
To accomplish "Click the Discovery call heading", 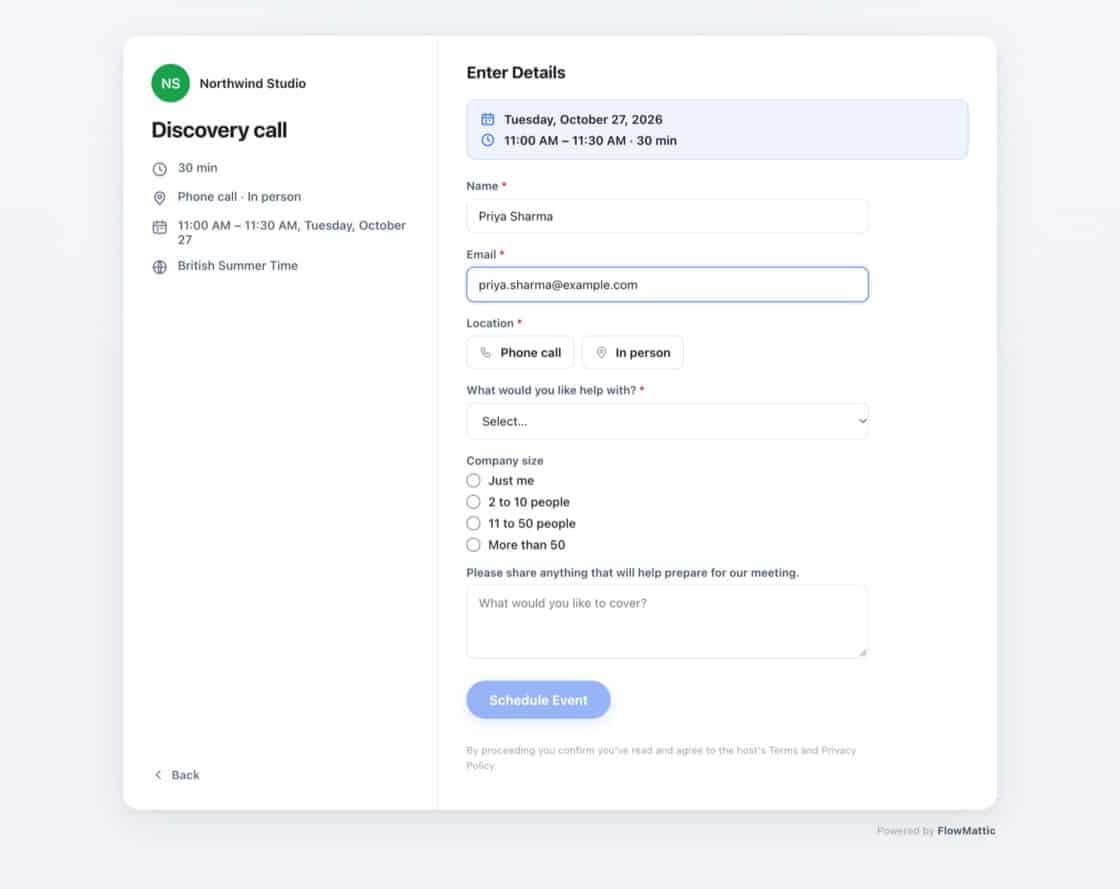I will 219,130.
